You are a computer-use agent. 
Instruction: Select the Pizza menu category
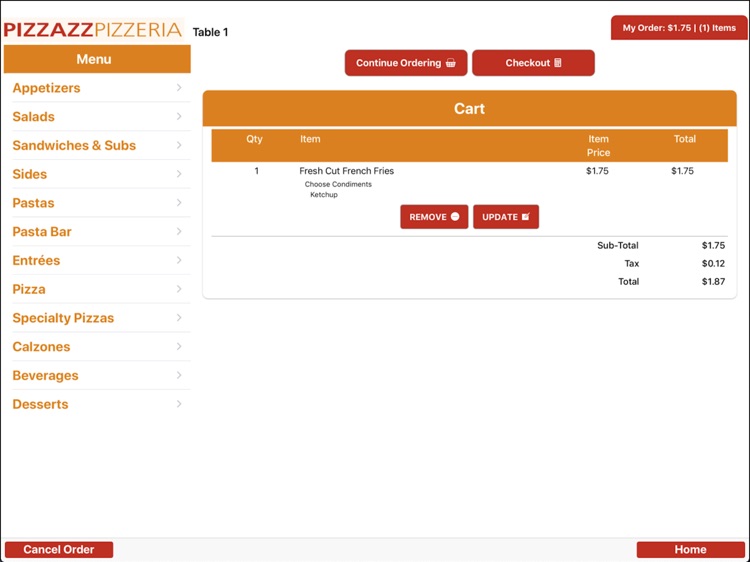pyautogui.click(x=97, y=289)
